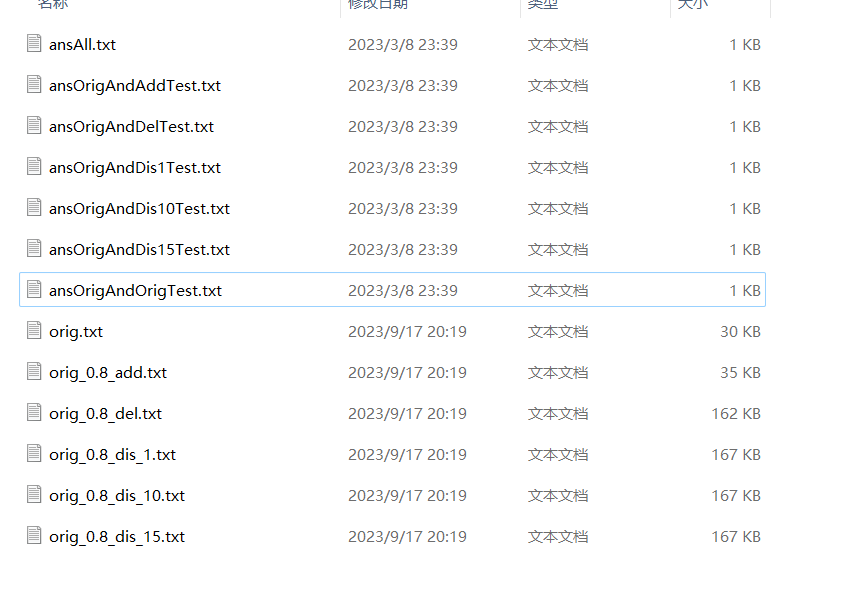Select the orig_0.8_add.txt file icon
Image resolution: width=866 pixels, height=612 pixels.
coord(34,371)
